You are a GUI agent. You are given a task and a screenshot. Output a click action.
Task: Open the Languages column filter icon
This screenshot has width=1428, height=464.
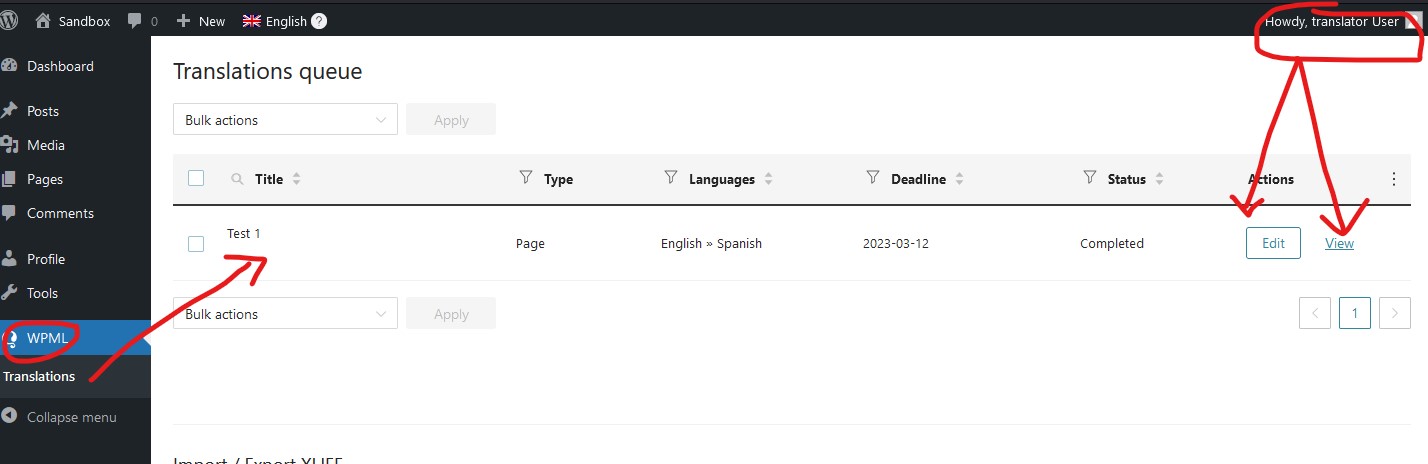(x=671, y=177)
